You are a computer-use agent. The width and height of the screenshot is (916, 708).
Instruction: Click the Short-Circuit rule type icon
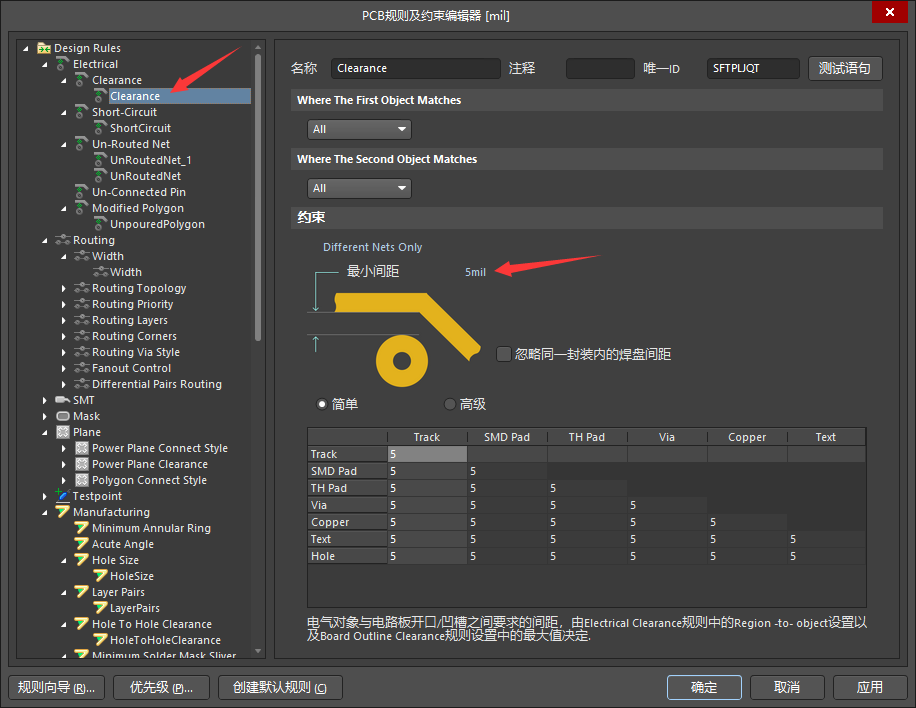click(82, 112)
